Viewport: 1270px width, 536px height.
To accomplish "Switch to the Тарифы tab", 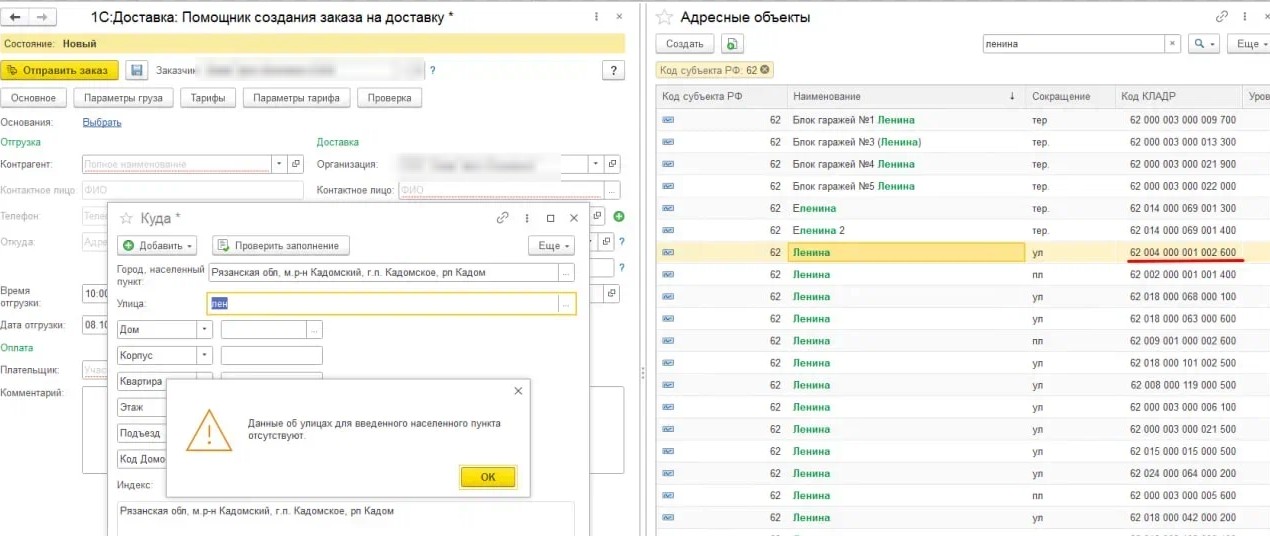I will pos(208,97).
